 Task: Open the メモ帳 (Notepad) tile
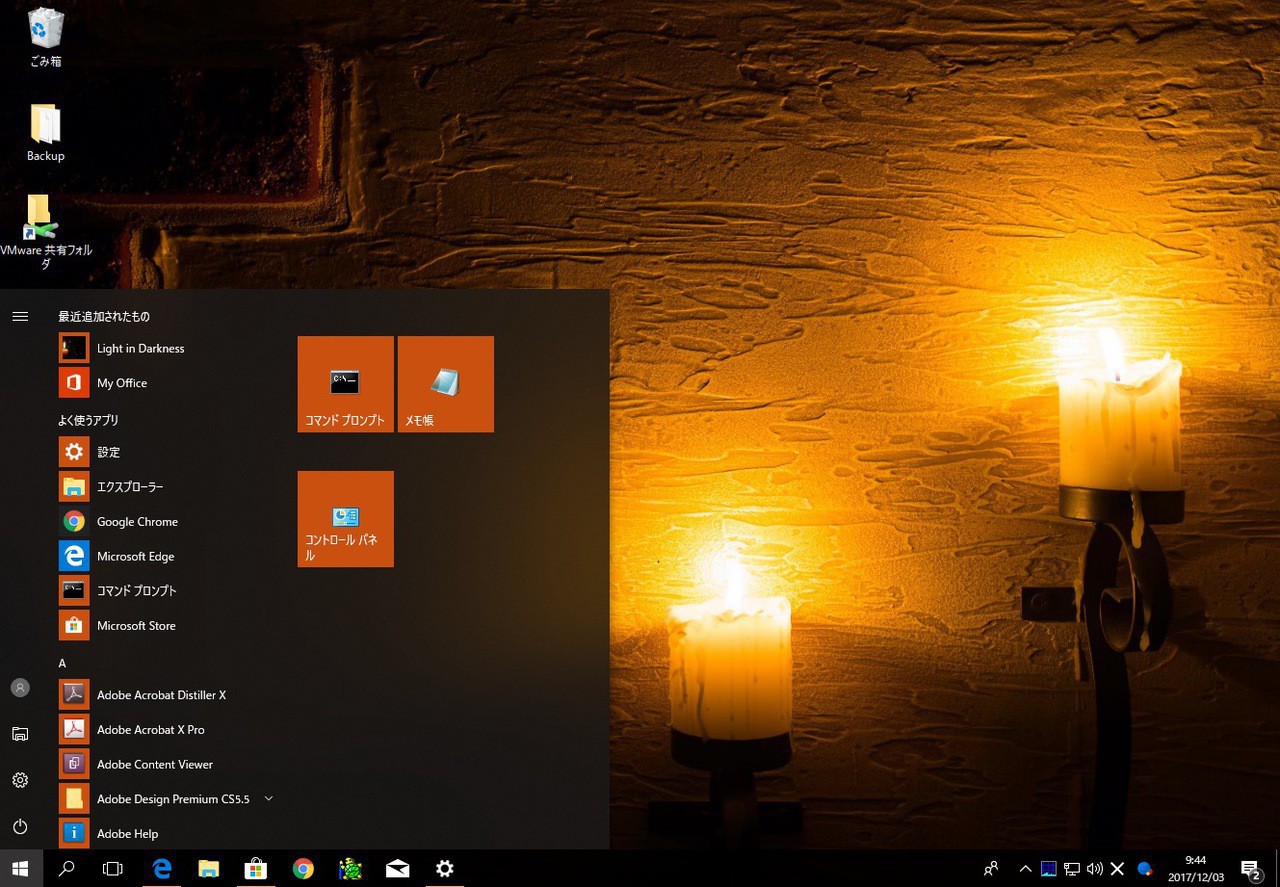[445, 384]
